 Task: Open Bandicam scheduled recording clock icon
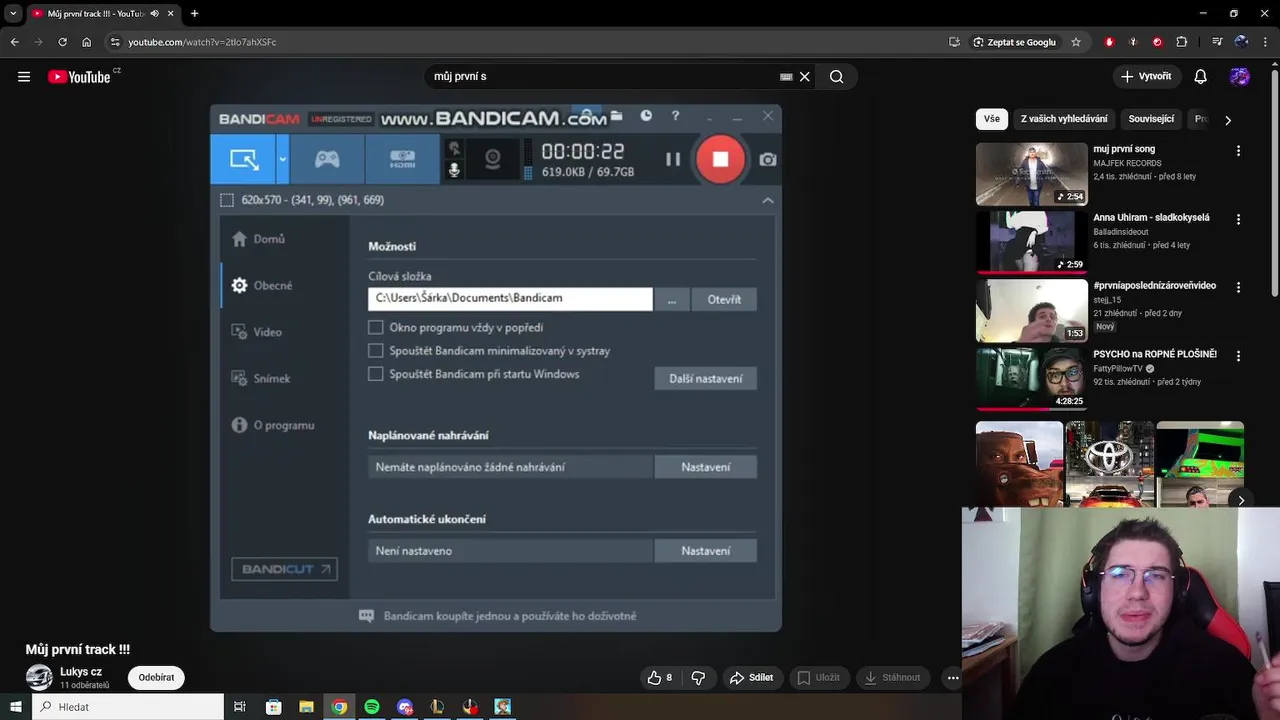[x=646, y=116]
